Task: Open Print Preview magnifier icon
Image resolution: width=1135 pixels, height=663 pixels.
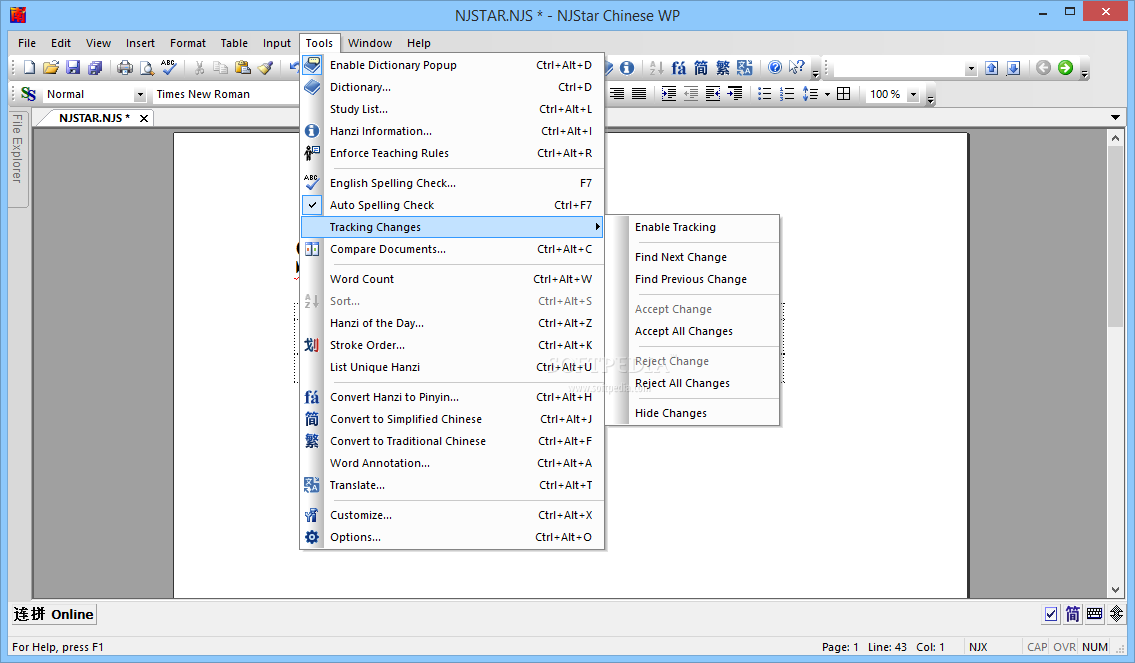Action: coord(147,67)
